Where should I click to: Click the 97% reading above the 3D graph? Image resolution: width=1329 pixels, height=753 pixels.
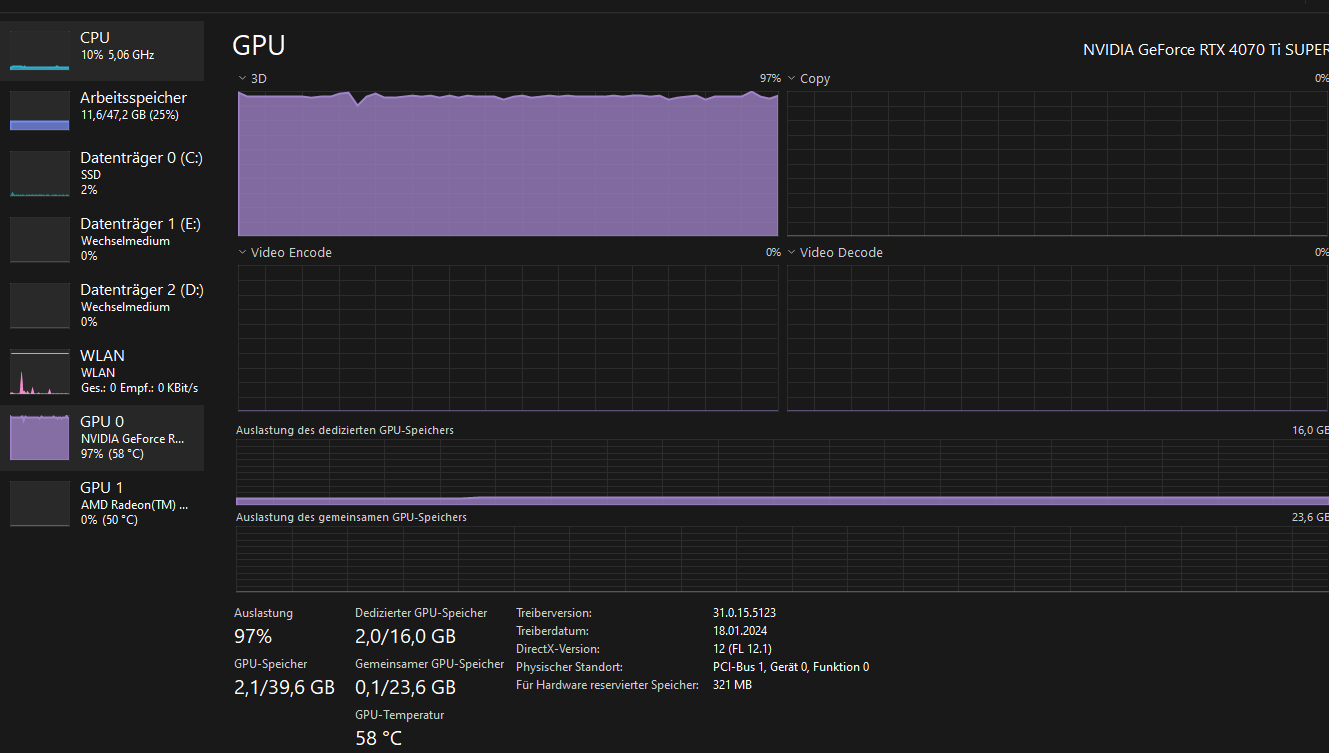click(770, 78)
